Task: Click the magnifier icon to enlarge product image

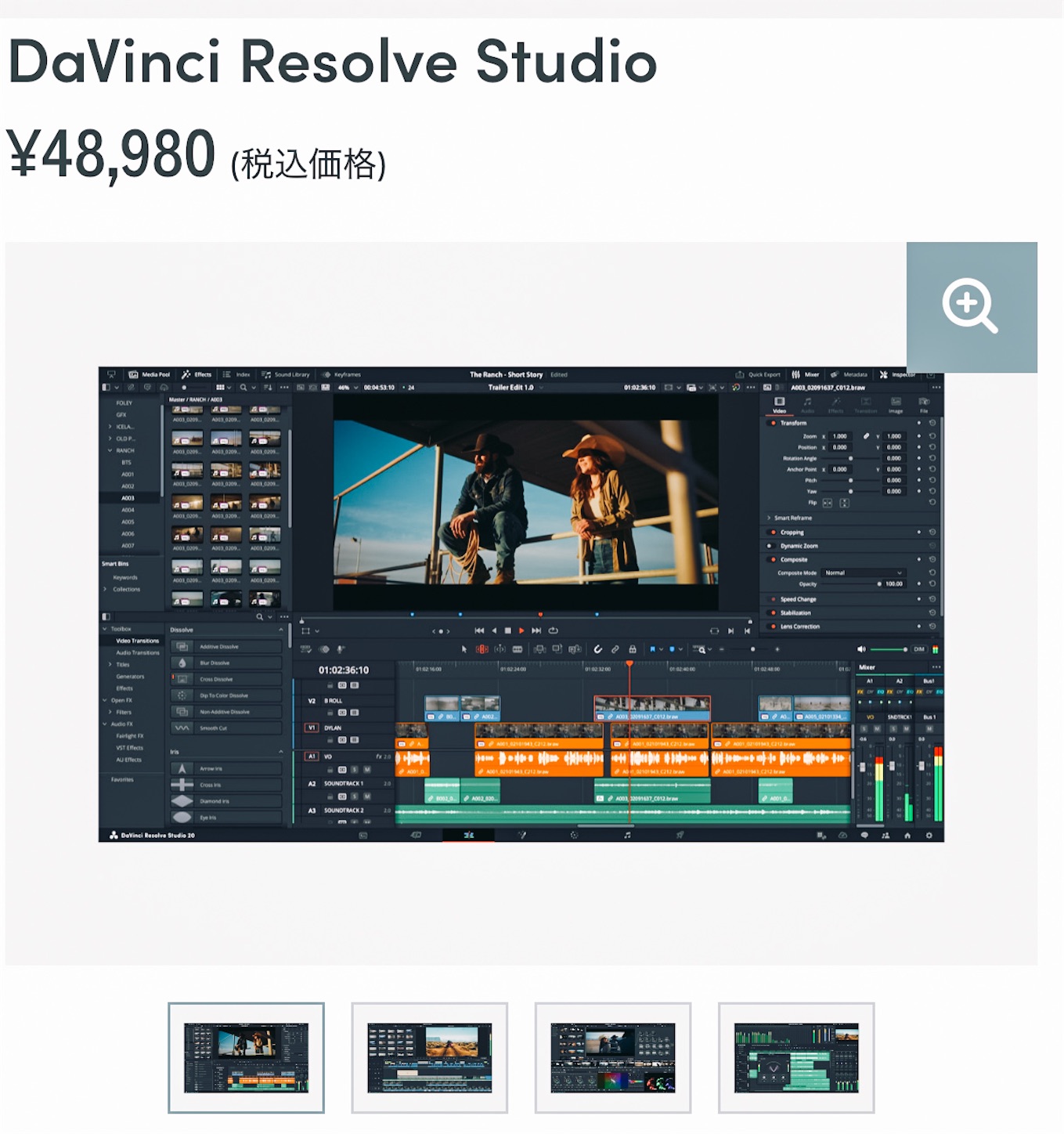Action: pos(971,306)
